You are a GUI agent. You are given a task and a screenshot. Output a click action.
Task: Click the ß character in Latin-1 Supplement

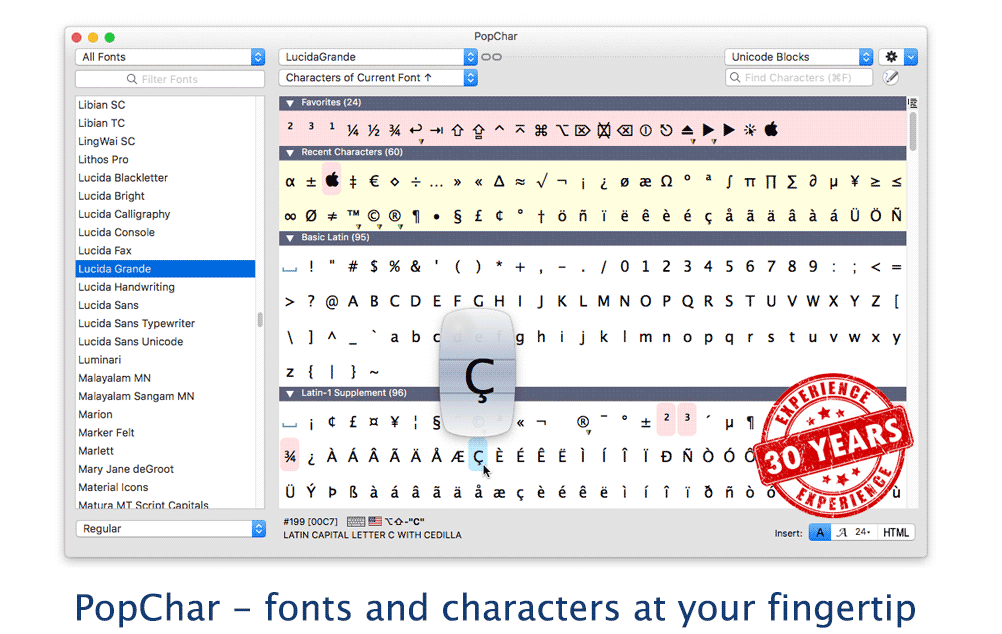click(353, 491)
